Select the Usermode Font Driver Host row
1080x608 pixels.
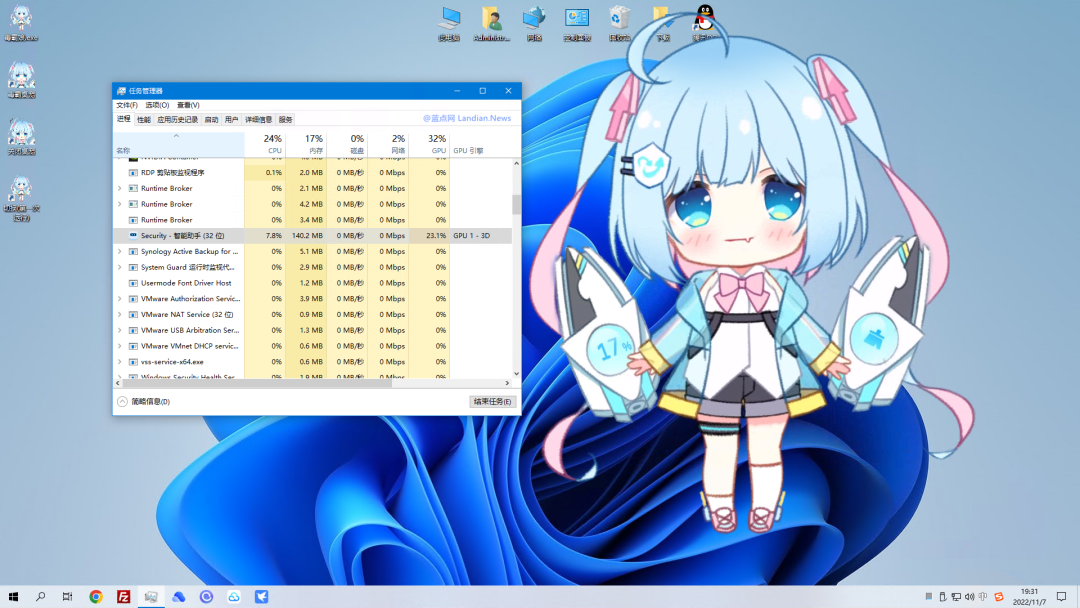[312, 283]
